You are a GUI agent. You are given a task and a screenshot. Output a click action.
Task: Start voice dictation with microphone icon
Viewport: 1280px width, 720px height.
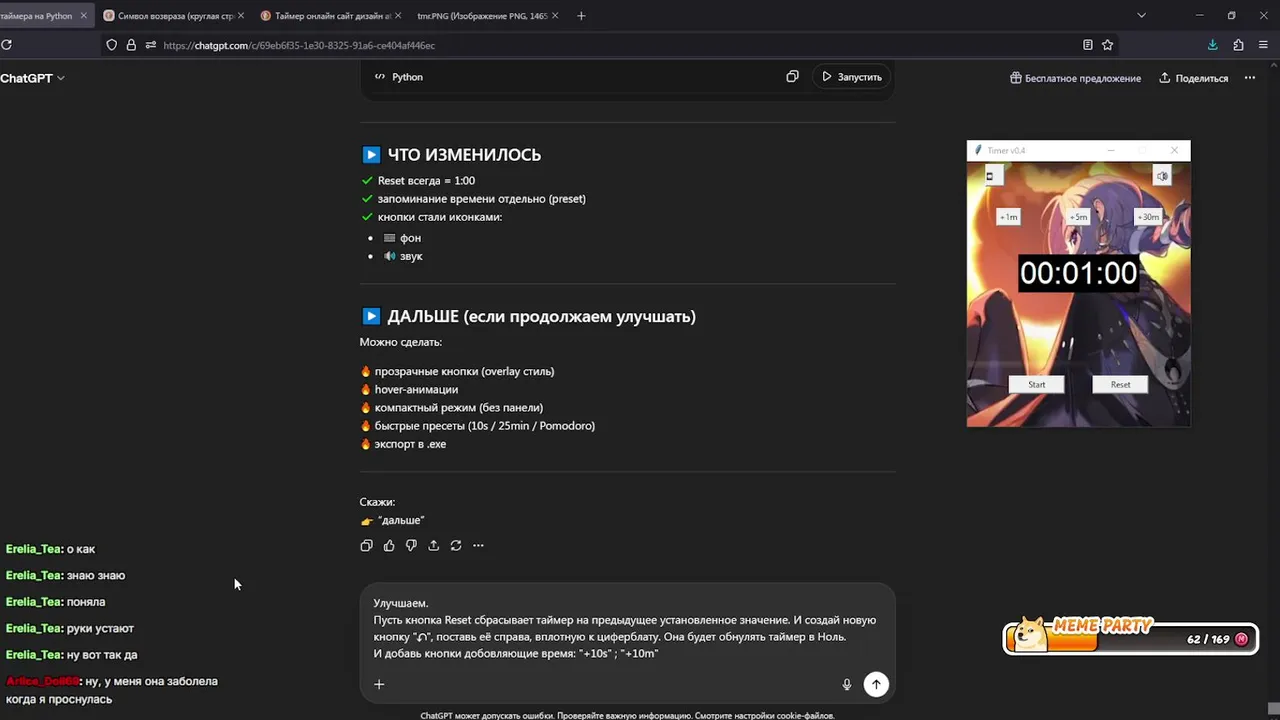tap(847, 684)
